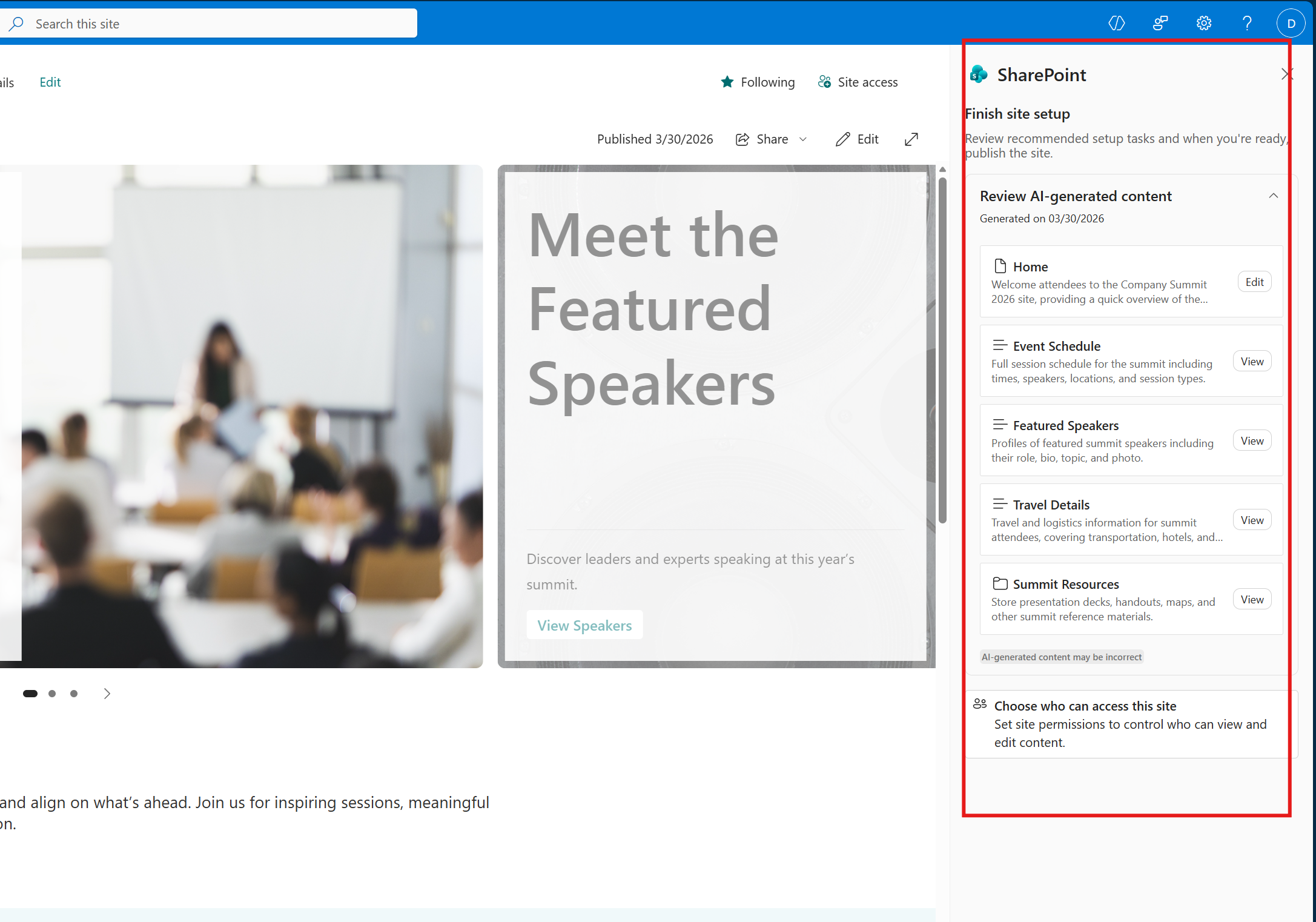The height and width of the screenshot is (922, 1316).
Task: Edit the Home AI-generated content
Action: click(x=1254, y=281)
